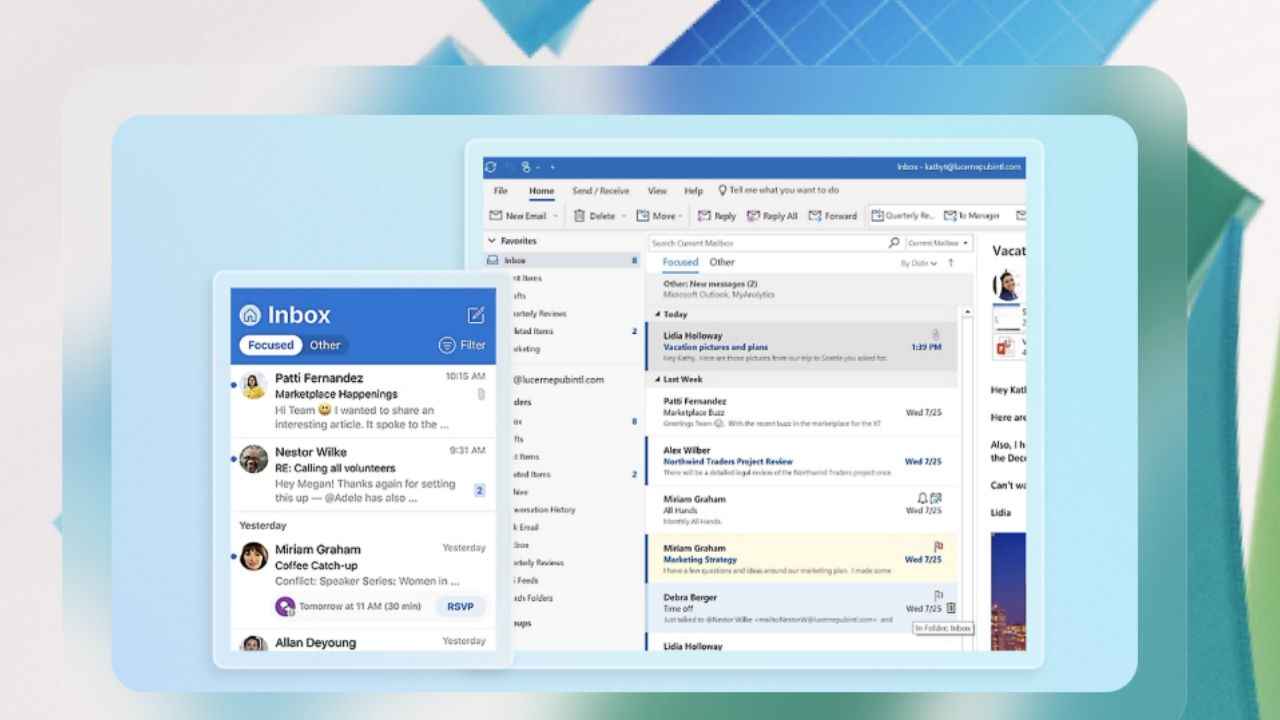Open the By Date sort dropdown
Image resolution: width=1280 pixels, height=720 pixels.
tap(919, 263)
